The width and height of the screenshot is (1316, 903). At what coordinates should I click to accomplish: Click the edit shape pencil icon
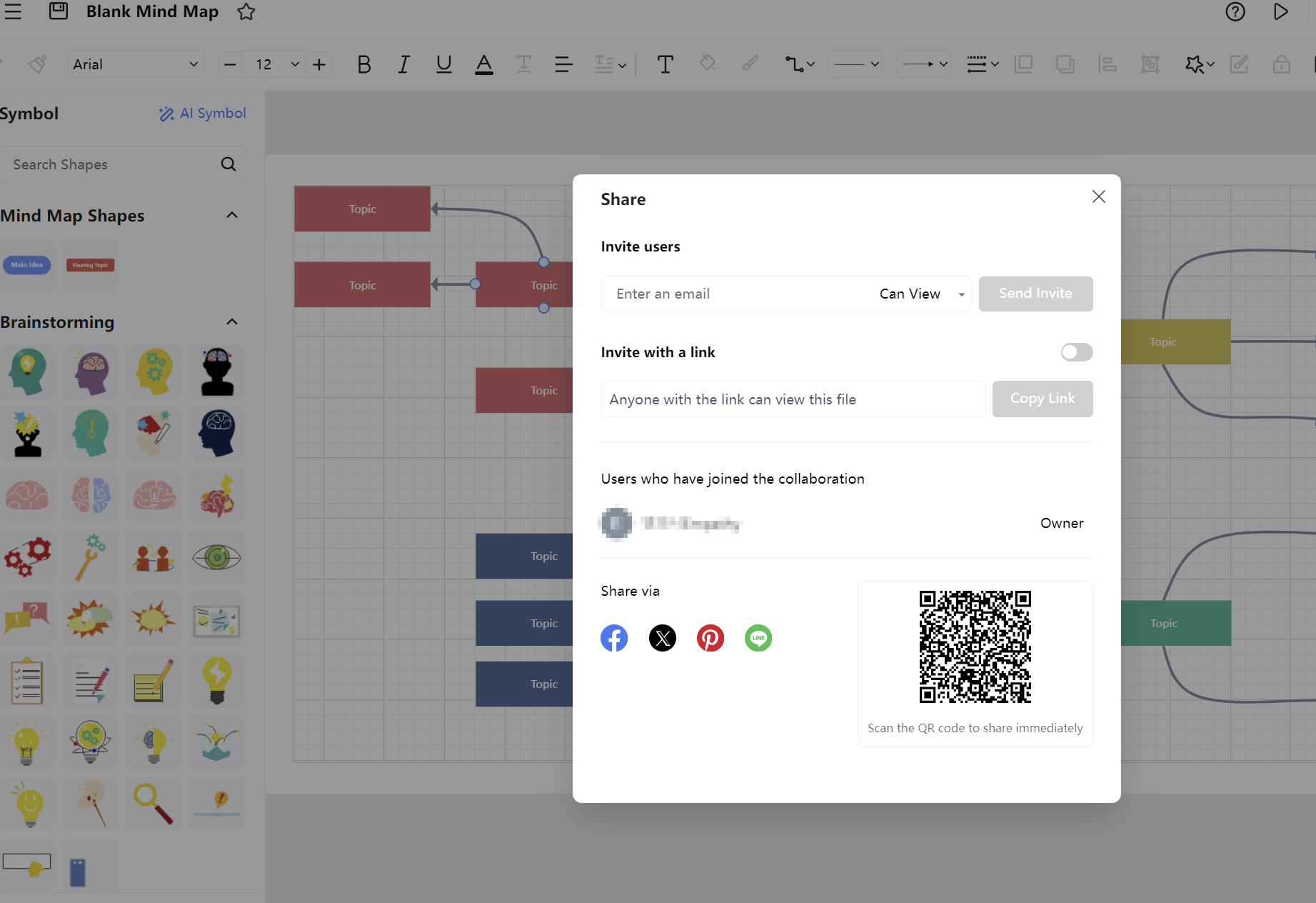1239,64
